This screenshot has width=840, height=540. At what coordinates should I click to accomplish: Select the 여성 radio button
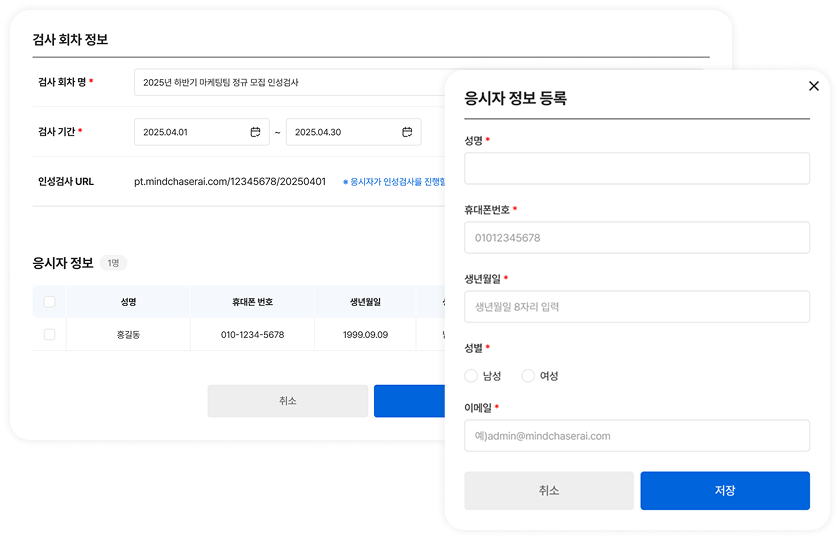pos(528,376)
